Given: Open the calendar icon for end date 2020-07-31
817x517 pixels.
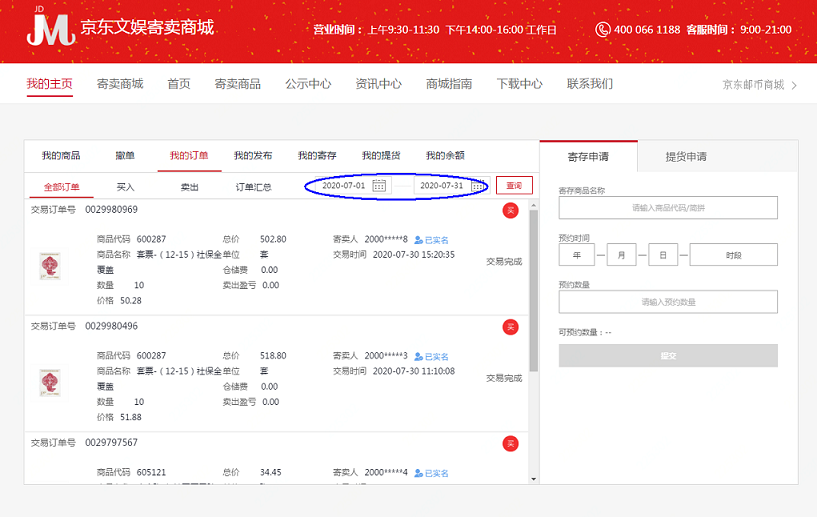Looking at the screenshot, I should [x=477, y=186].
